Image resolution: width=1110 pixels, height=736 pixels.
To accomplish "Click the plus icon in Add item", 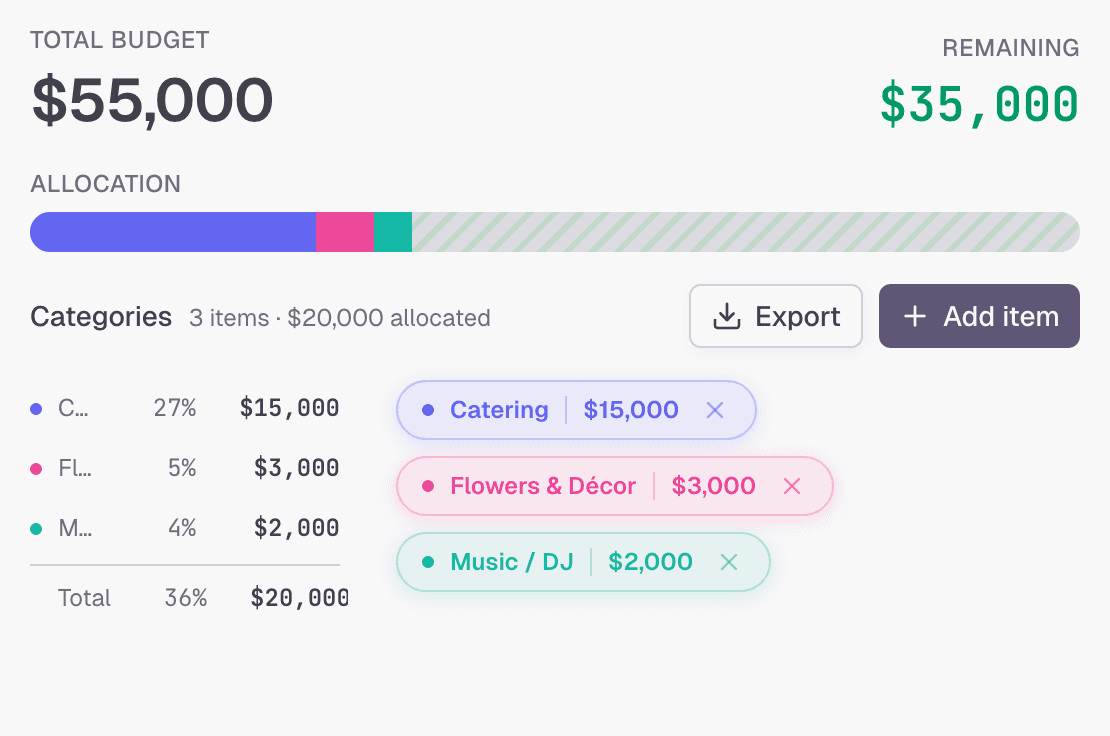I will point(914,317).
